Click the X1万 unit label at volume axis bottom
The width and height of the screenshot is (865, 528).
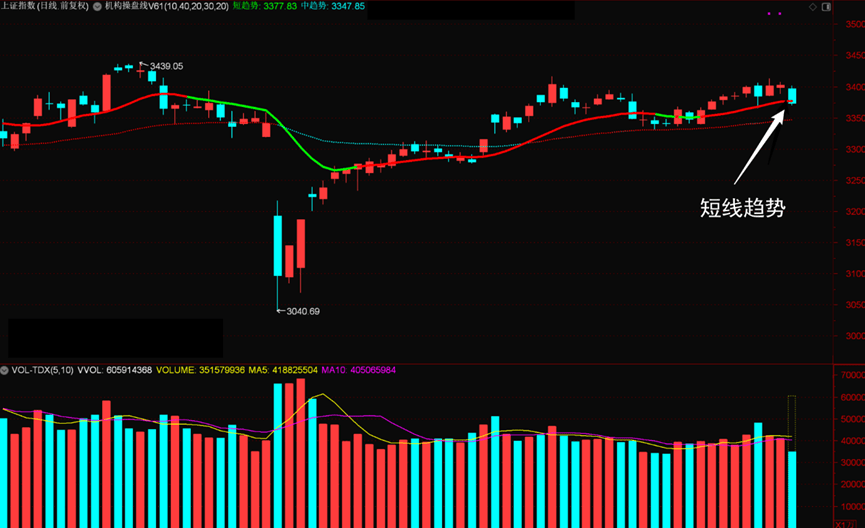(x=844, y=524)
